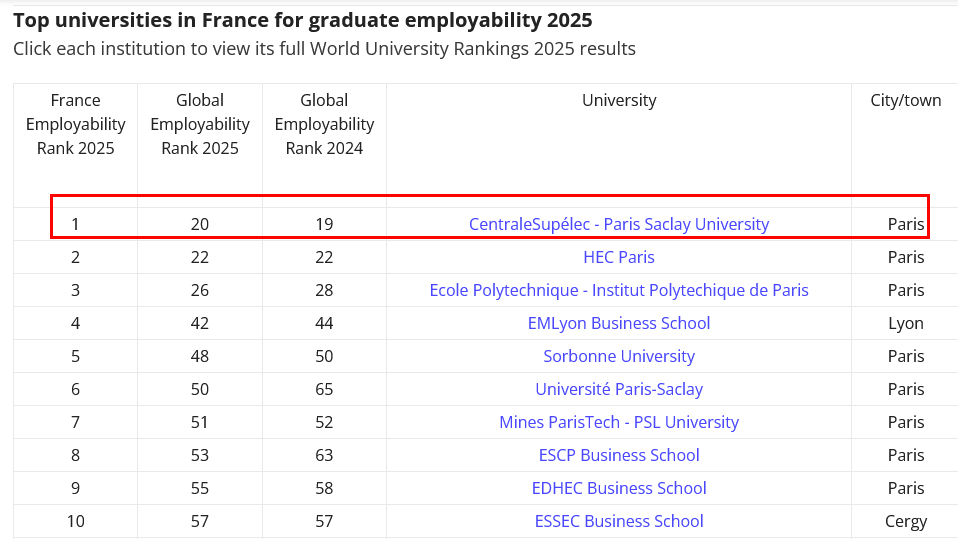
Task: Click the subtitle about World University Rankings results
Action: pyautogui.click(x=324, y=49)
